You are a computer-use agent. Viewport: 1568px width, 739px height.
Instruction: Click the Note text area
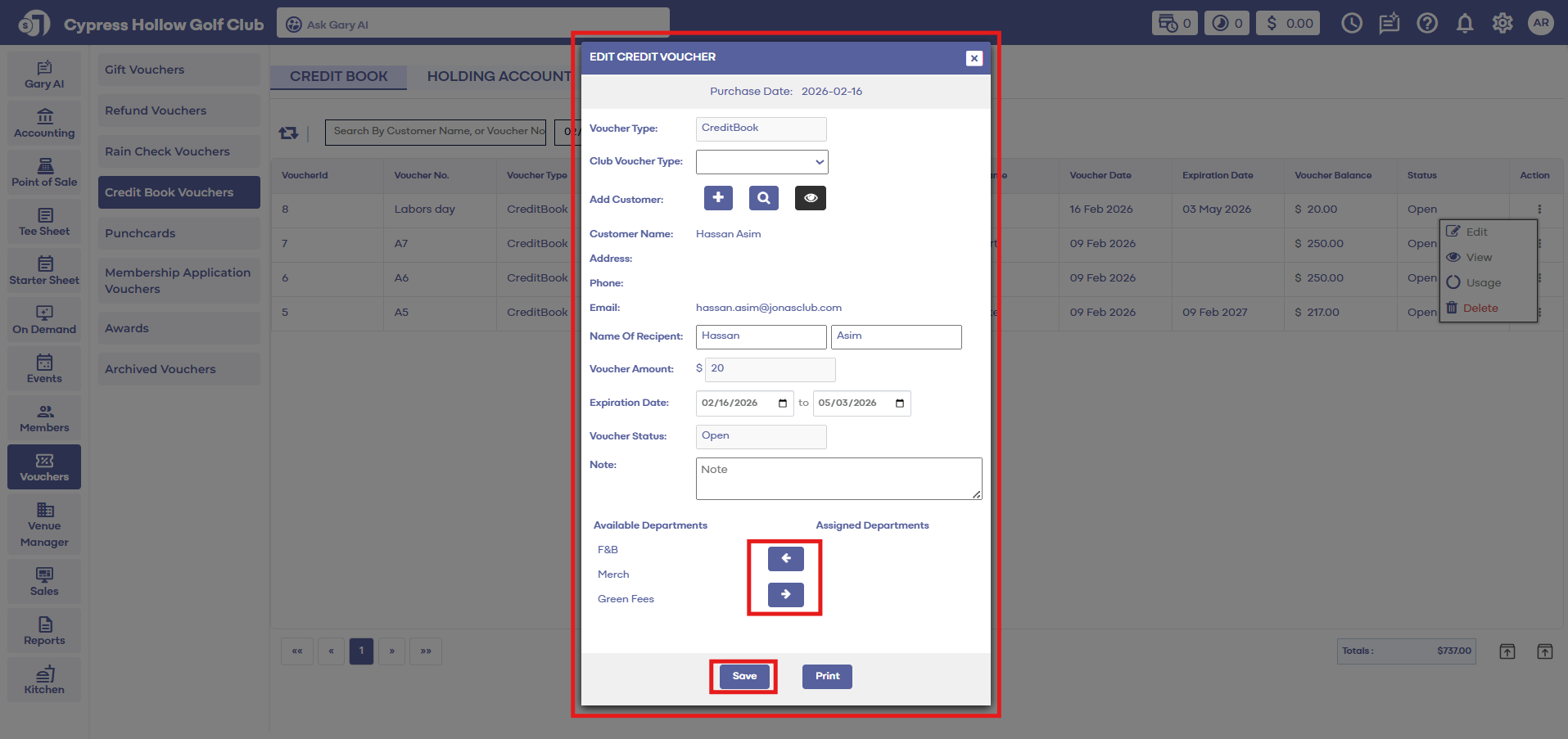[x=838, y=479]
